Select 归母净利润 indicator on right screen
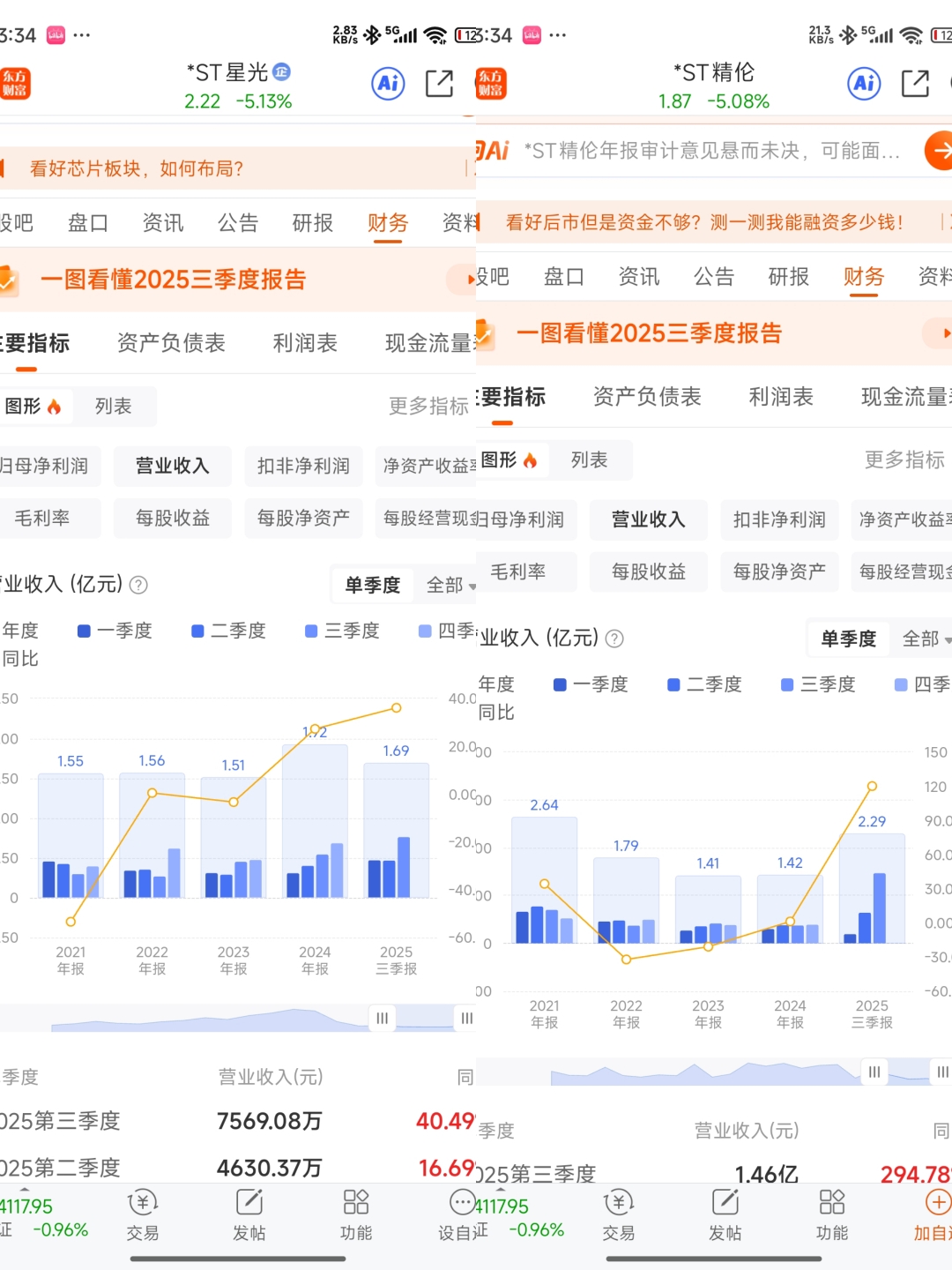The height and width of the screenshot is (1270, 952). [x=525, y=519]
